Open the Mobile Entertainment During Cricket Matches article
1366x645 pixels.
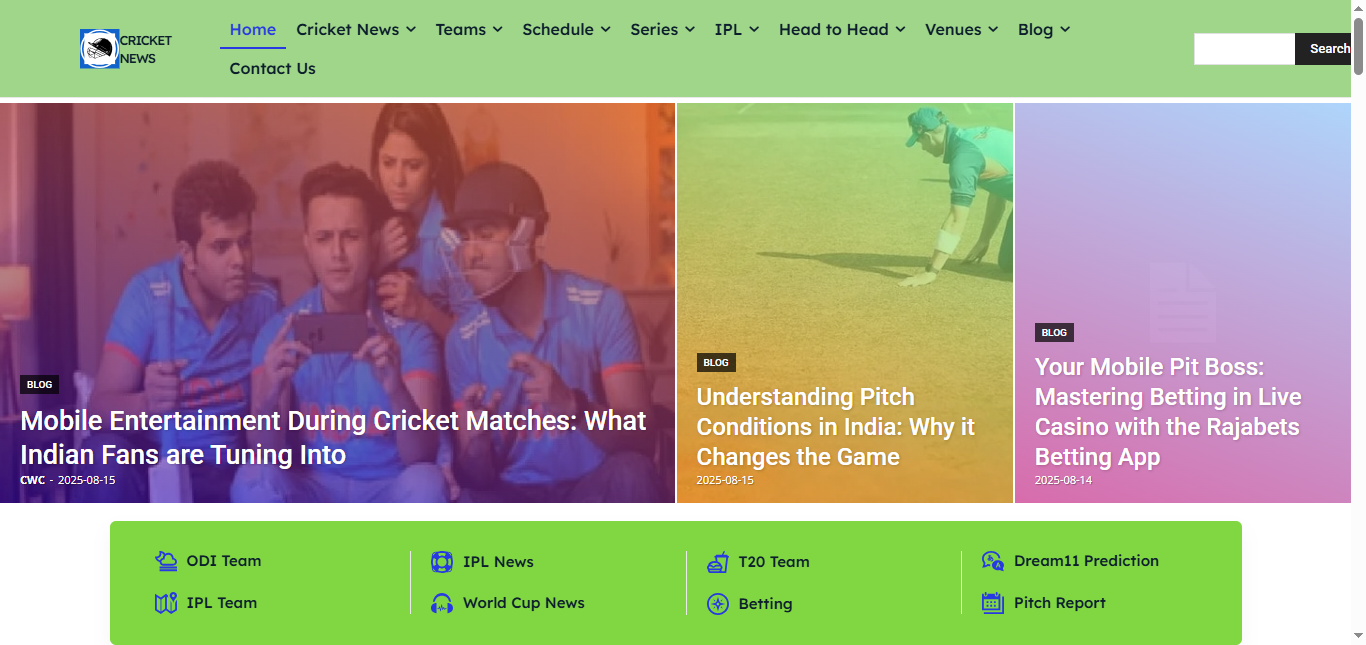333,437
